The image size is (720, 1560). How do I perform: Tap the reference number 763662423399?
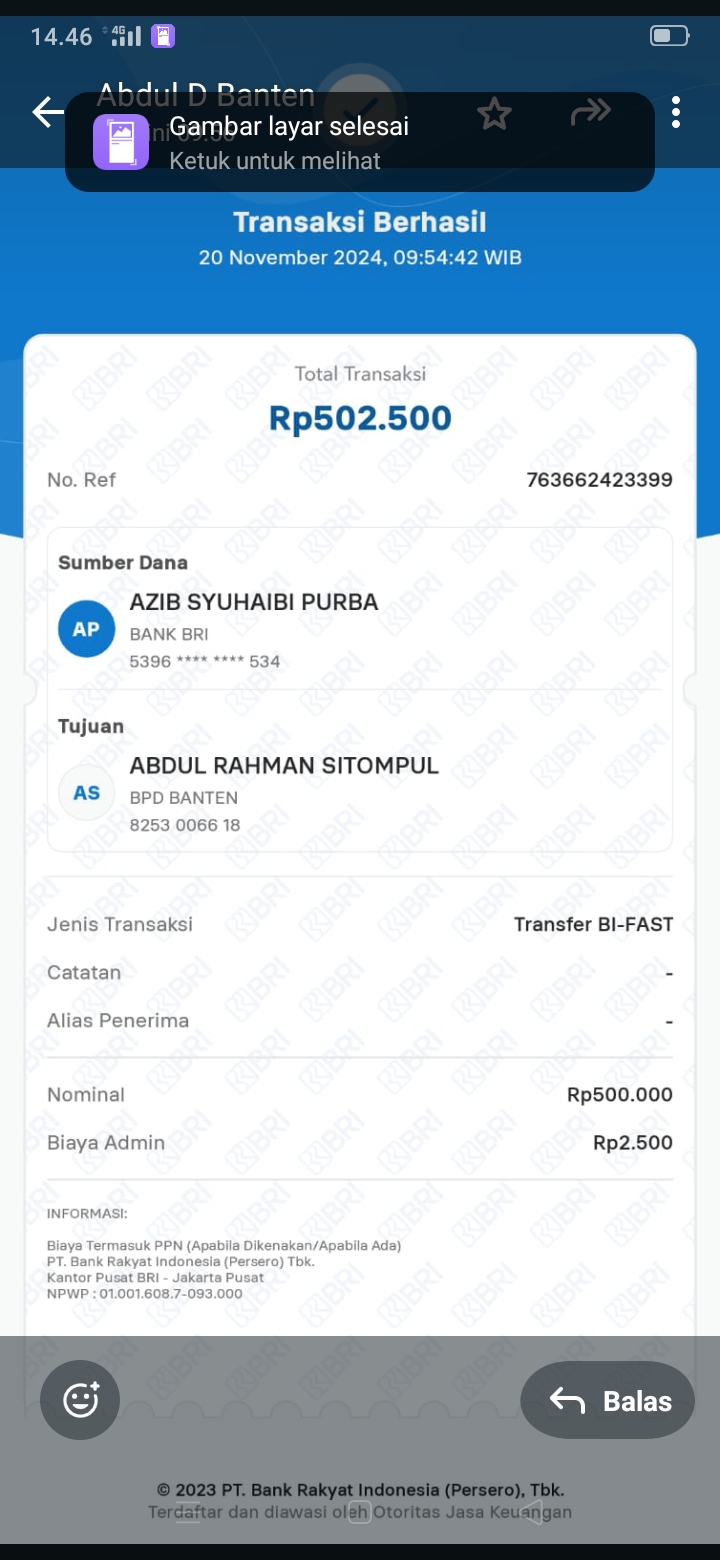pos(599,480)
